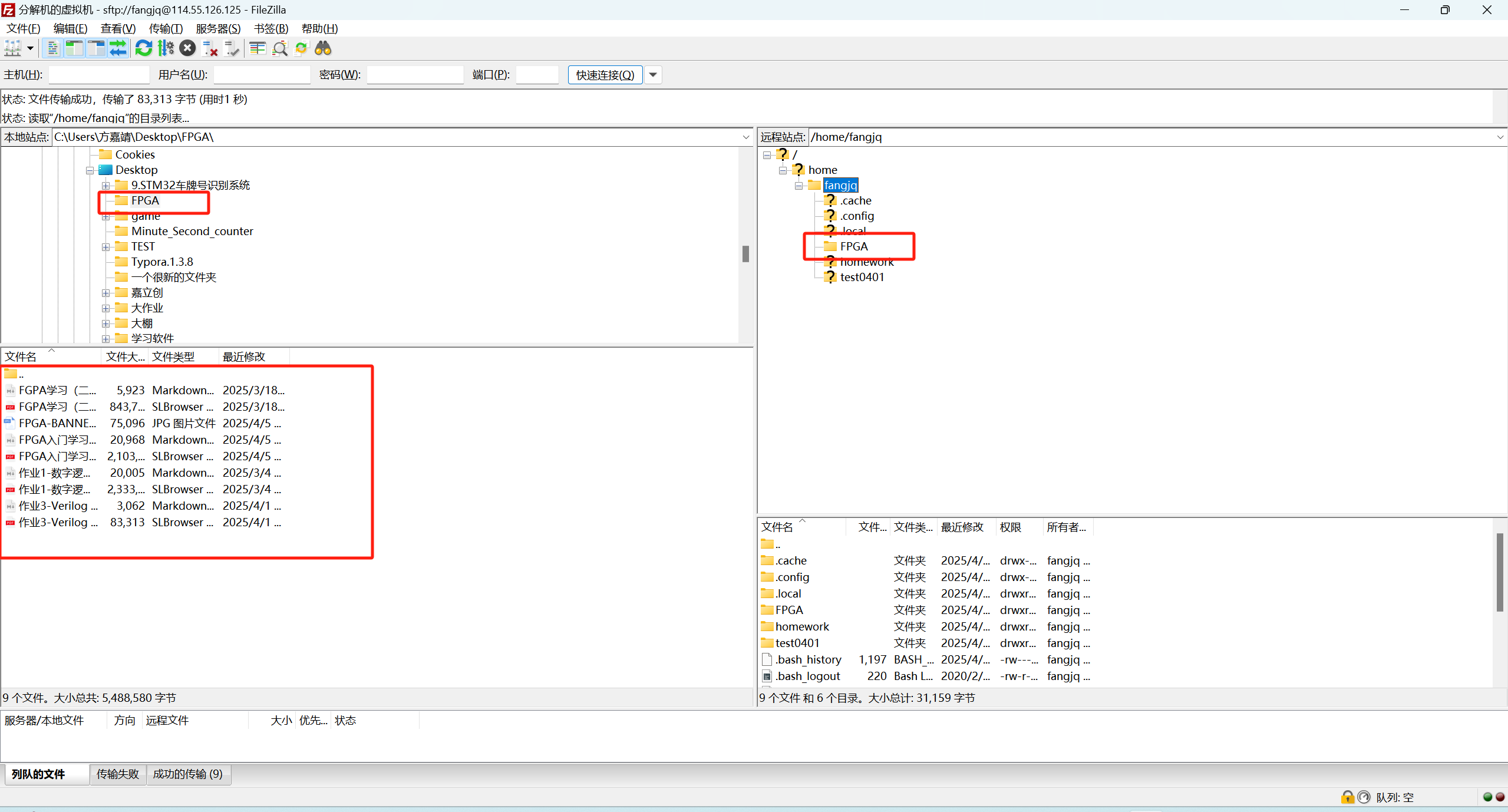This screenshot has width=1508, height=812.
Task: Toggle the message log display
Action: (52, 48)
